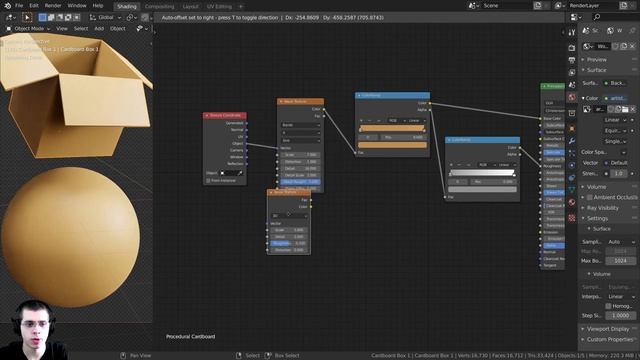The width and height of the screenshot is (640, 360).
Task: Open the Edit menu
Action: click(34, 6)
